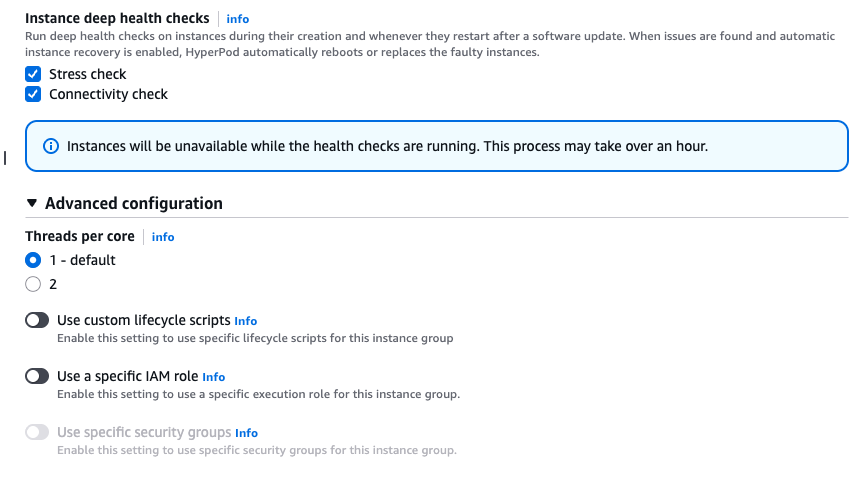The height and width of the screenshot is (484, 862).
Task: Open Info link for specific security groups
Action: point(246,433)
